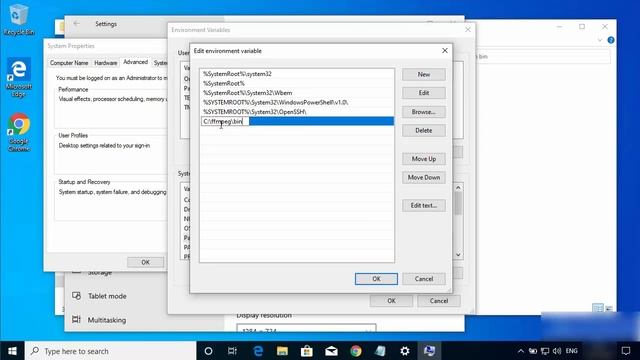Confirm Edit environment variable with OK
640x360 pixels.
[x=376, y=279]
